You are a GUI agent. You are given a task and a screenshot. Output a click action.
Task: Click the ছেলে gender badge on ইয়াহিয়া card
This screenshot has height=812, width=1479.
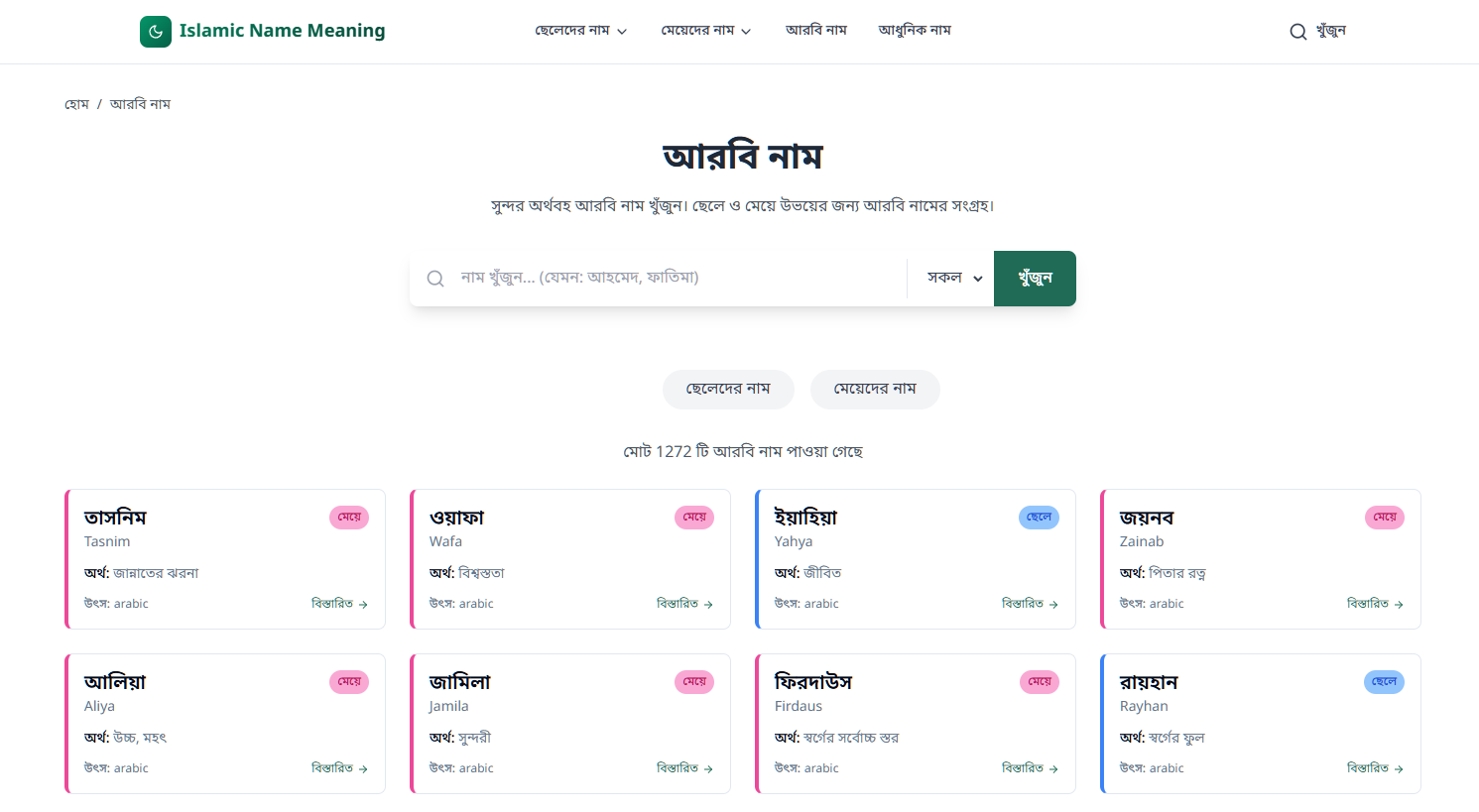1039,518
